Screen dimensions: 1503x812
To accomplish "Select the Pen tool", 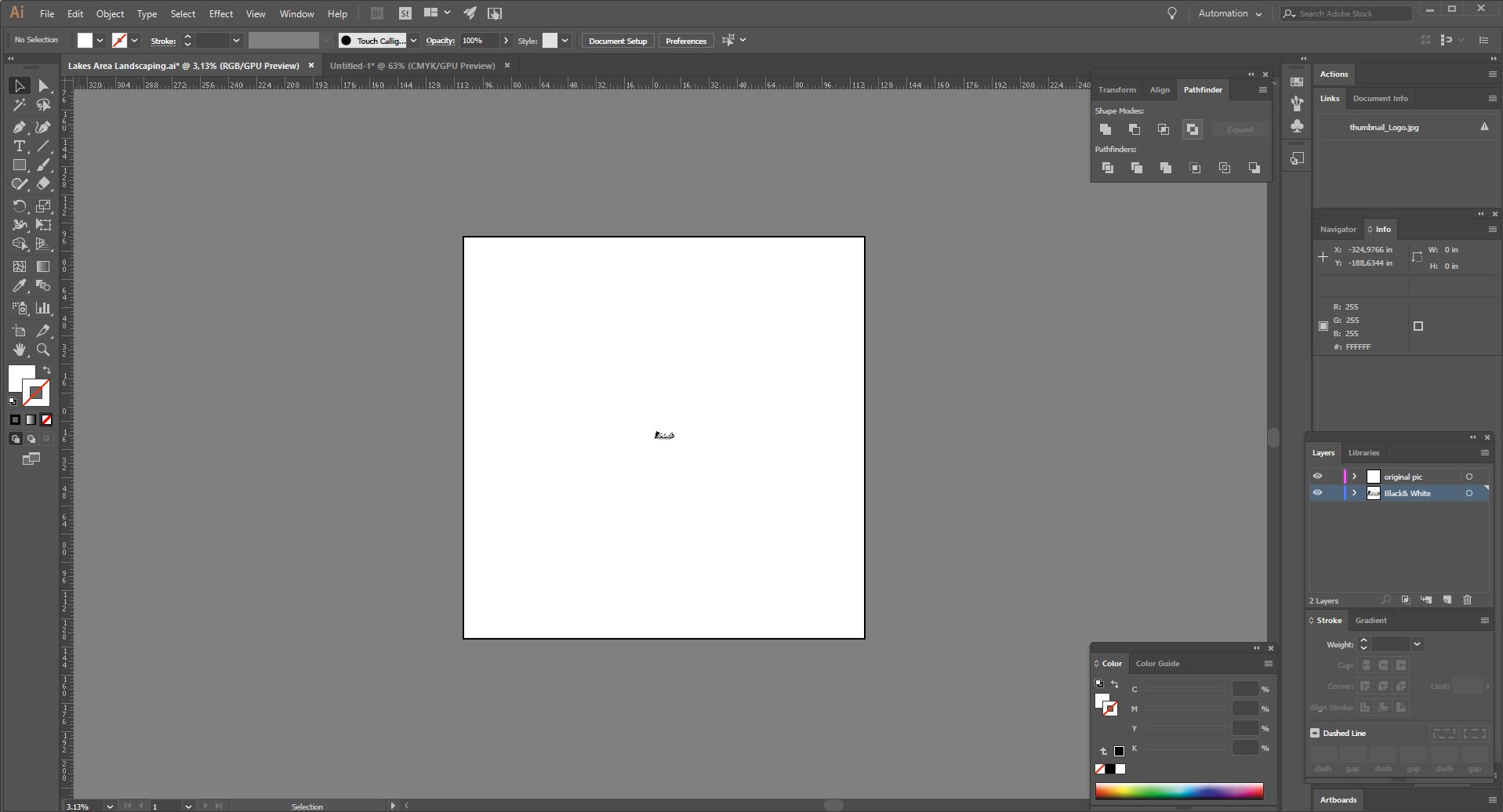I will pos(20,127).
